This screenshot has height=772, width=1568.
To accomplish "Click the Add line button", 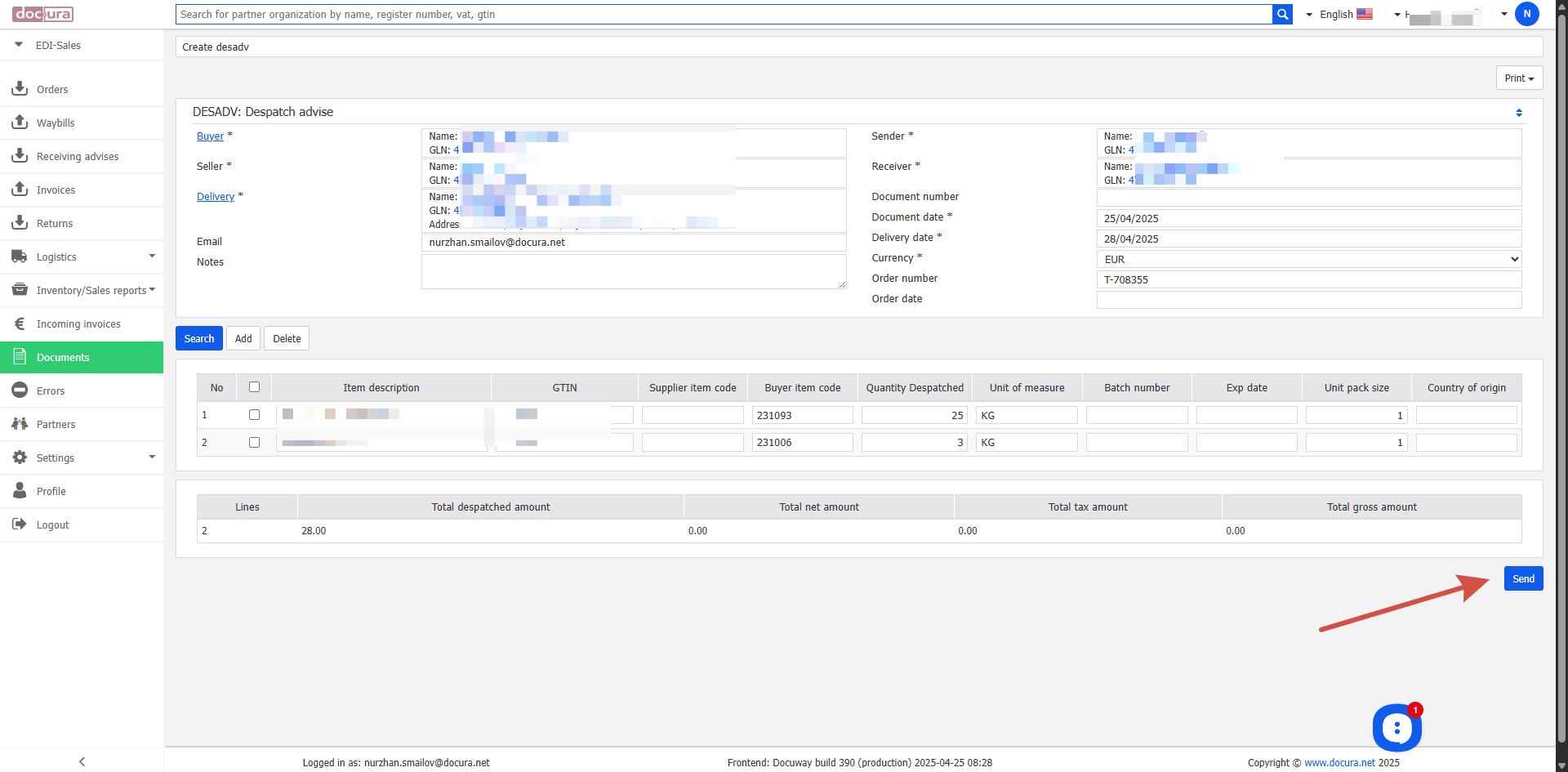I will pos(243,338).
